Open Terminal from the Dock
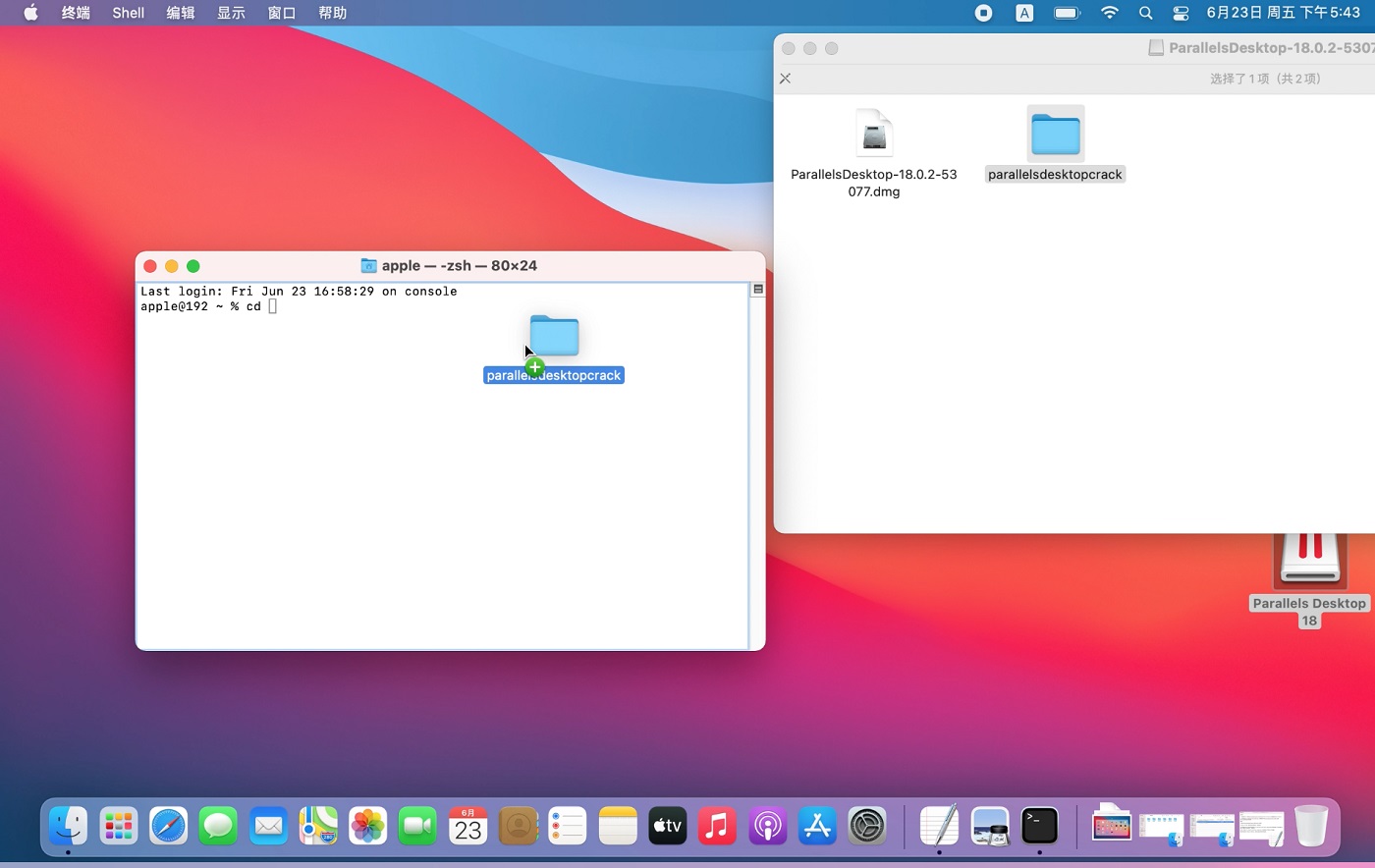 (1039, 826)
